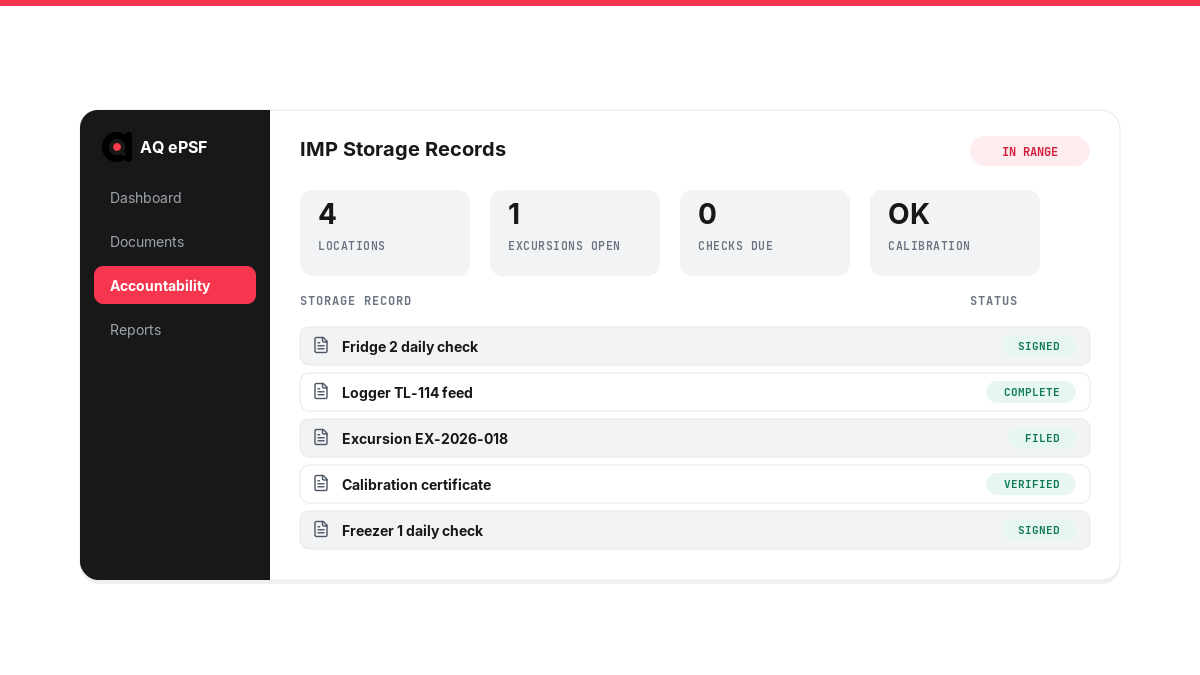Click the document icon beside Calibration certificate

tap(321, 483)
